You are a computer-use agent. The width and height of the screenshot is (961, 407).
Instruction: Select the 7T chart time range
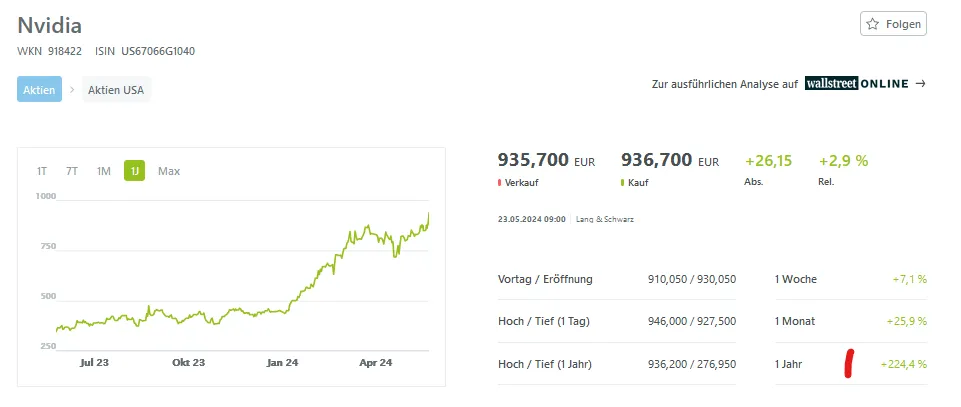(72, 171)
